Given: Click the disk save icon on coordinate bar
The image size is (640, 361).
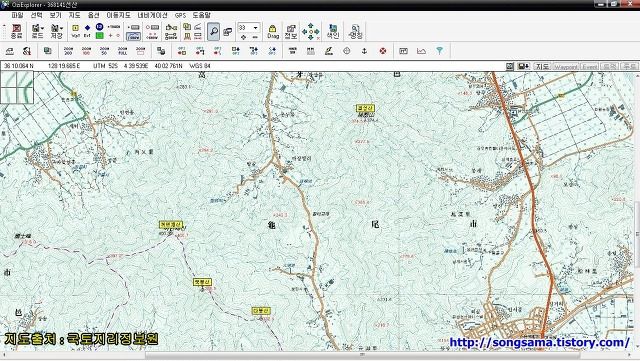Looking at the screenshot, I should 523,66.
